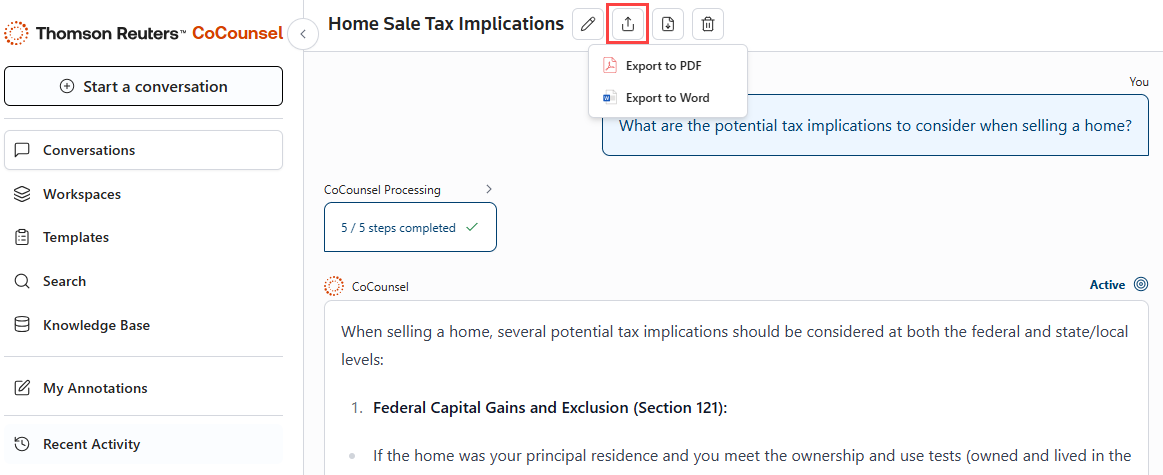The width and height of the screenshot is (1163, 475).
Task: Choose Export to PDF
Action: [663, 66]
